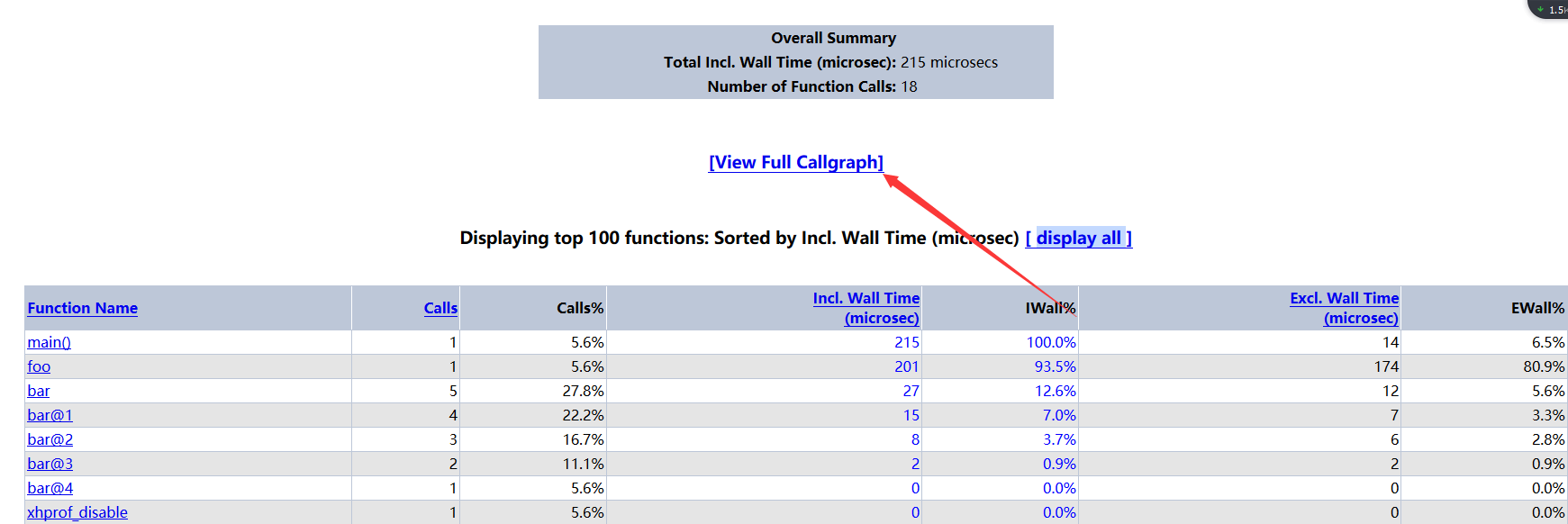
Task: Click the Calls% column header
Action: (x=580, y=308)
